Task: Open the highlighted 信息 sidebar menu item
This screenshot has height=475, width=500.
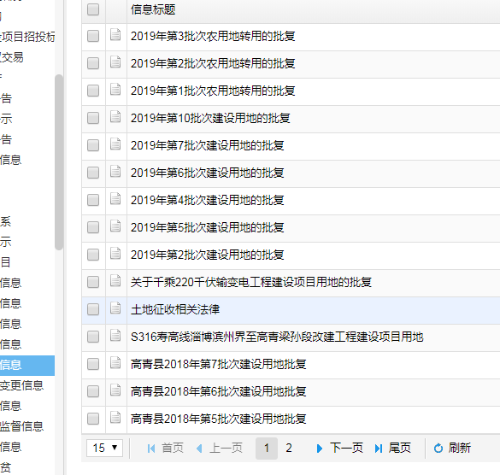Action: tap(27, 365)
